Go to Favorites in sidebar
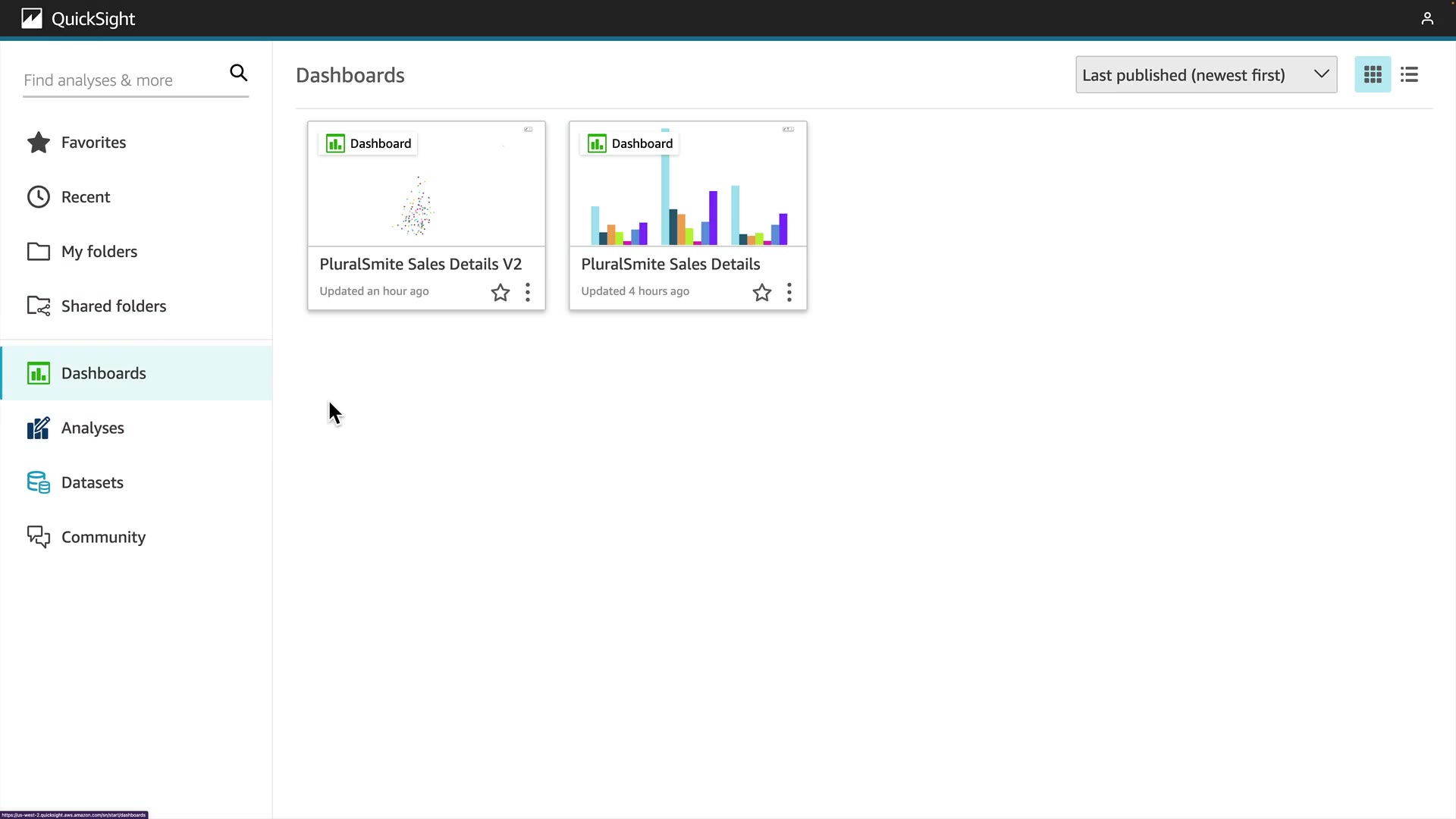Screen dimensions: 1456x819 coord(93,143)
